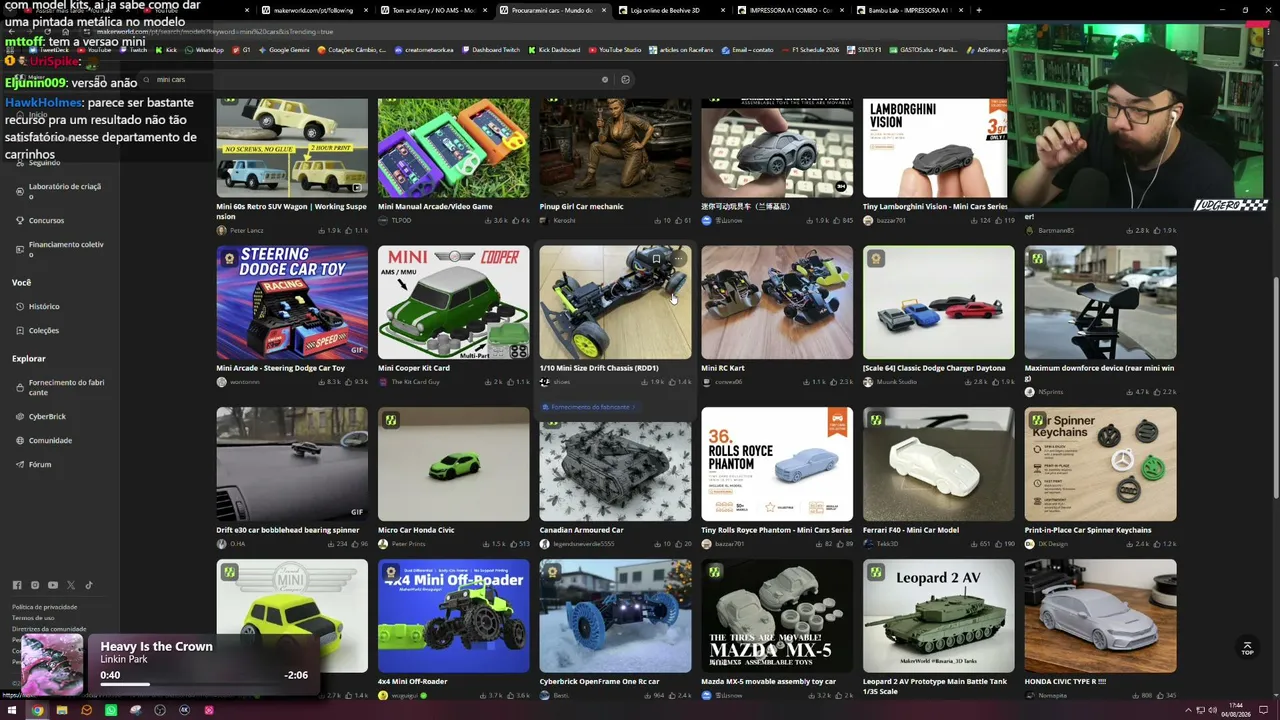Click the badge icon on the Classic Dodge Charger card
This screenshot has width=1280, height=720.
tap(876, 259)
